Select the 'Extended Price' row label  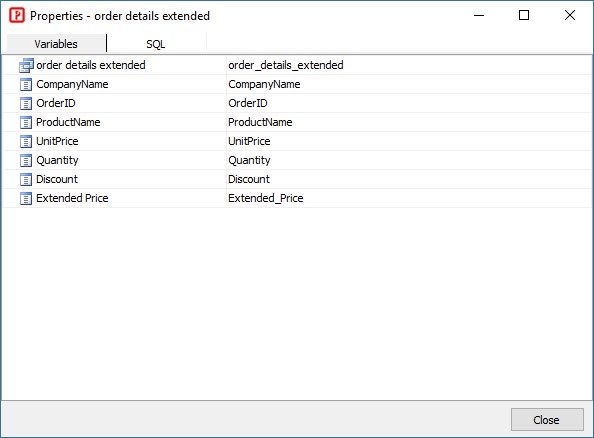[72, 198]
